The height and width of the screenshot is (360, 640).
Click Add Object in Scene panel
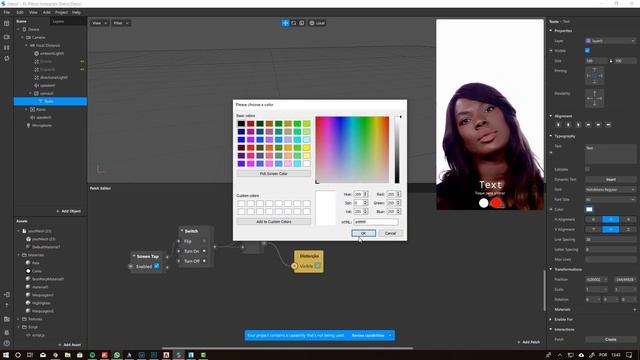click(69, 211)
